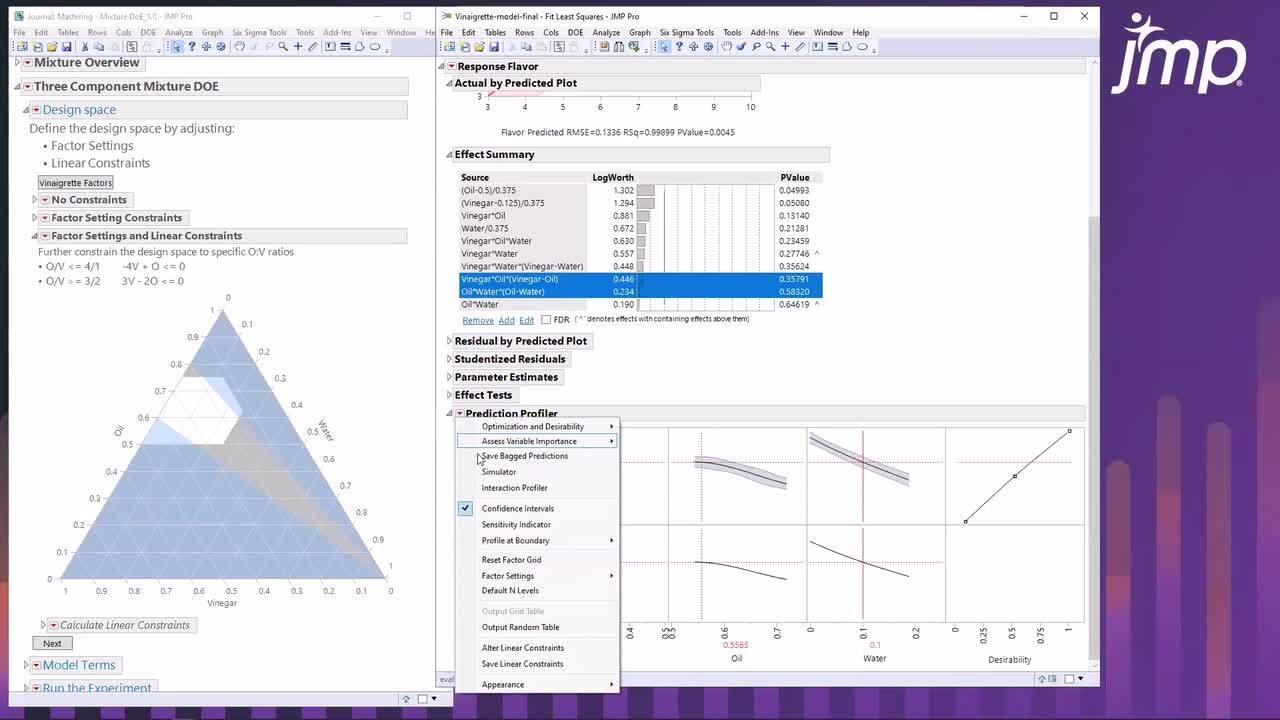Toggle the FDR checkbox in Effect Summary

[546, 320]
